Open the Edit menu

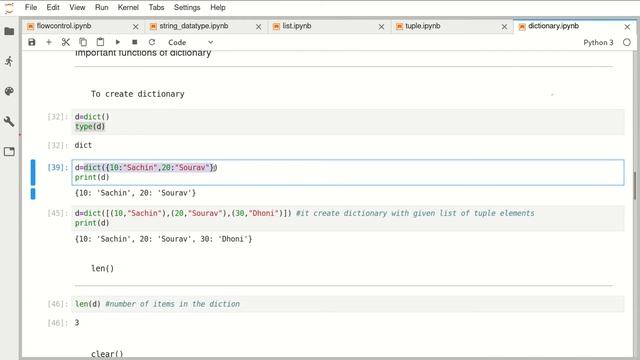coord(53,7)
